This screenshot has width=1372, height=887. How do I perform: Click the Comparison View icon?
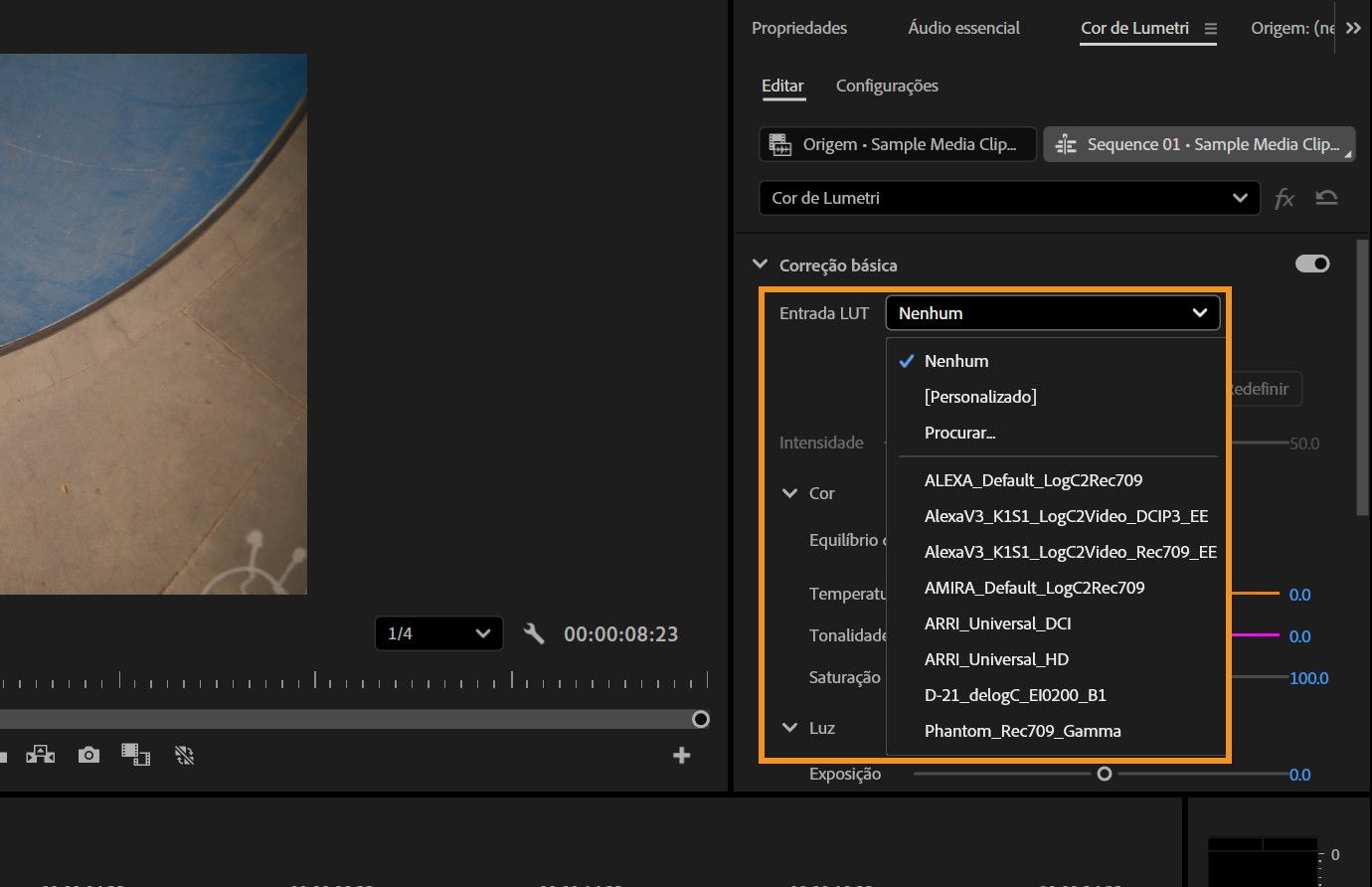point(135,755)
